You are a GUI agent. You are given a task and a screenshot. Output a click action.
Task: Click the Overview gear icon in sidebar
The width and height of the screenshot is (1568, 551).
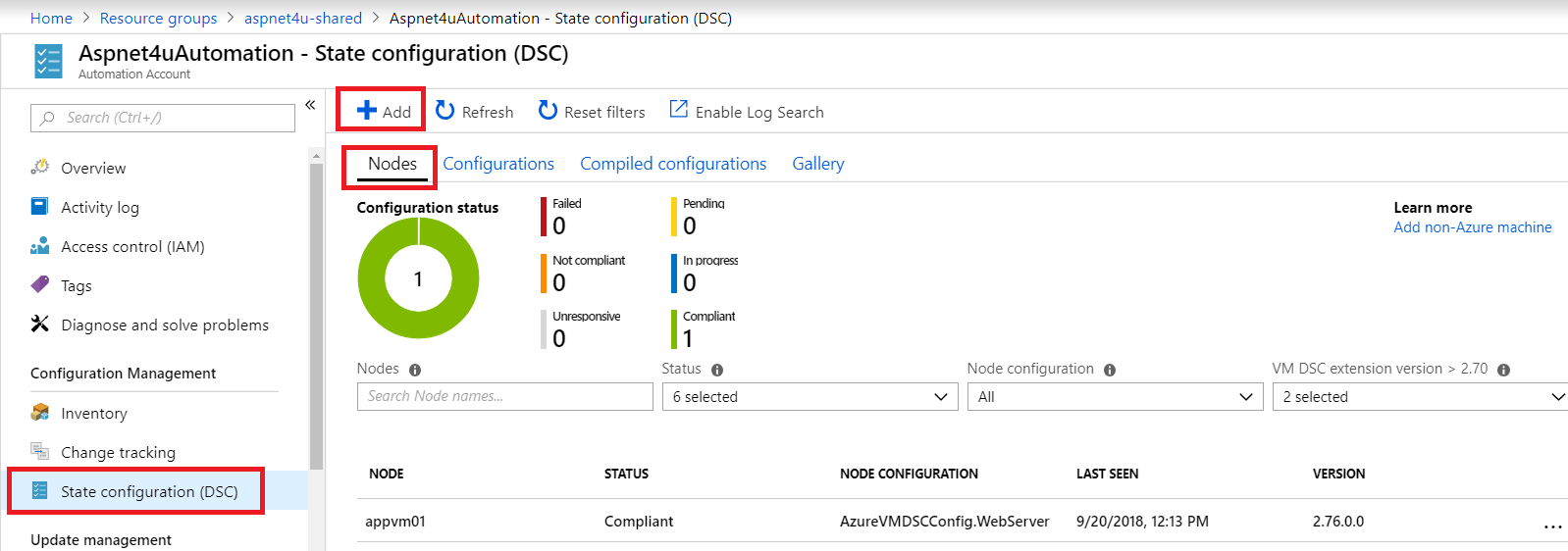(x=40, y=167)
